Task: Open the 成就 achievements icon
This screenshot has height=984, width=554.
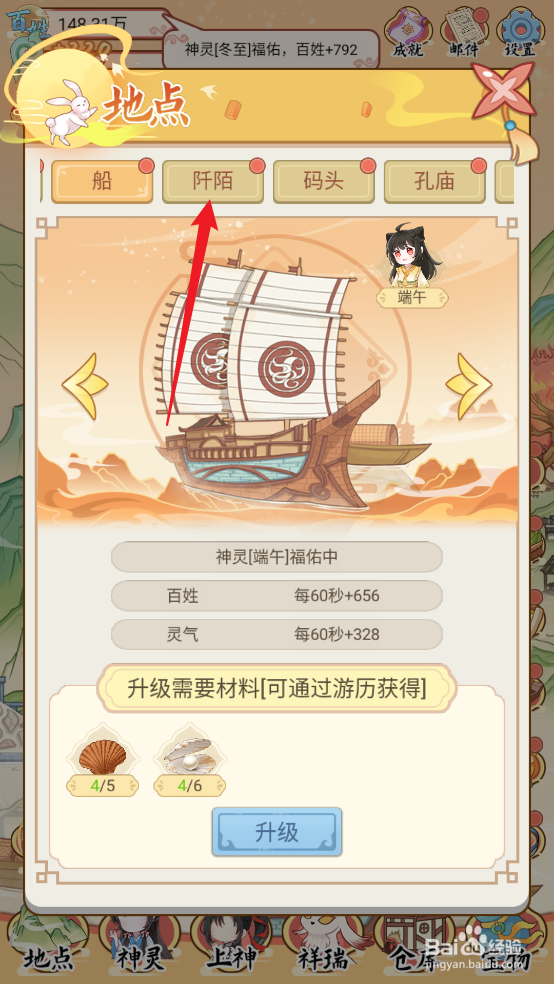Action: pos(408,31)
